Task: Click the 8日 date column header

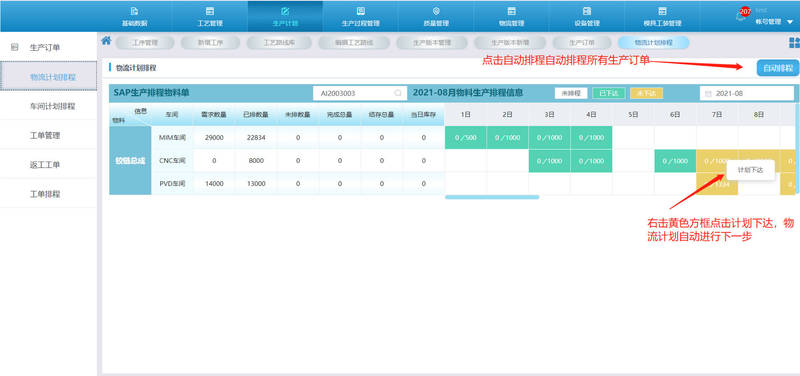Action: (x=759, y=115)
